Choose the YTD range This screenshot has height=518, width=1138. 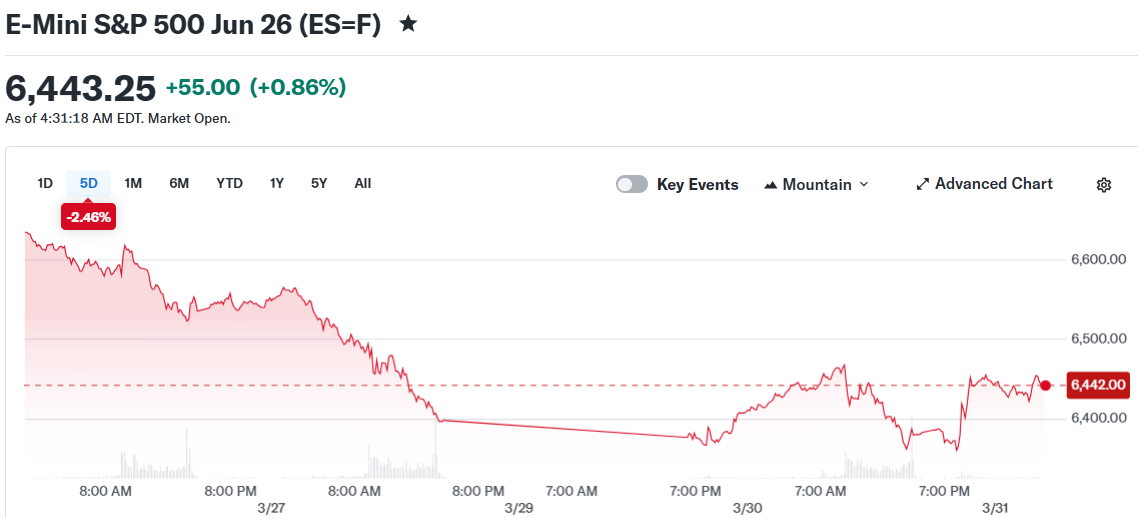(229, 184)
